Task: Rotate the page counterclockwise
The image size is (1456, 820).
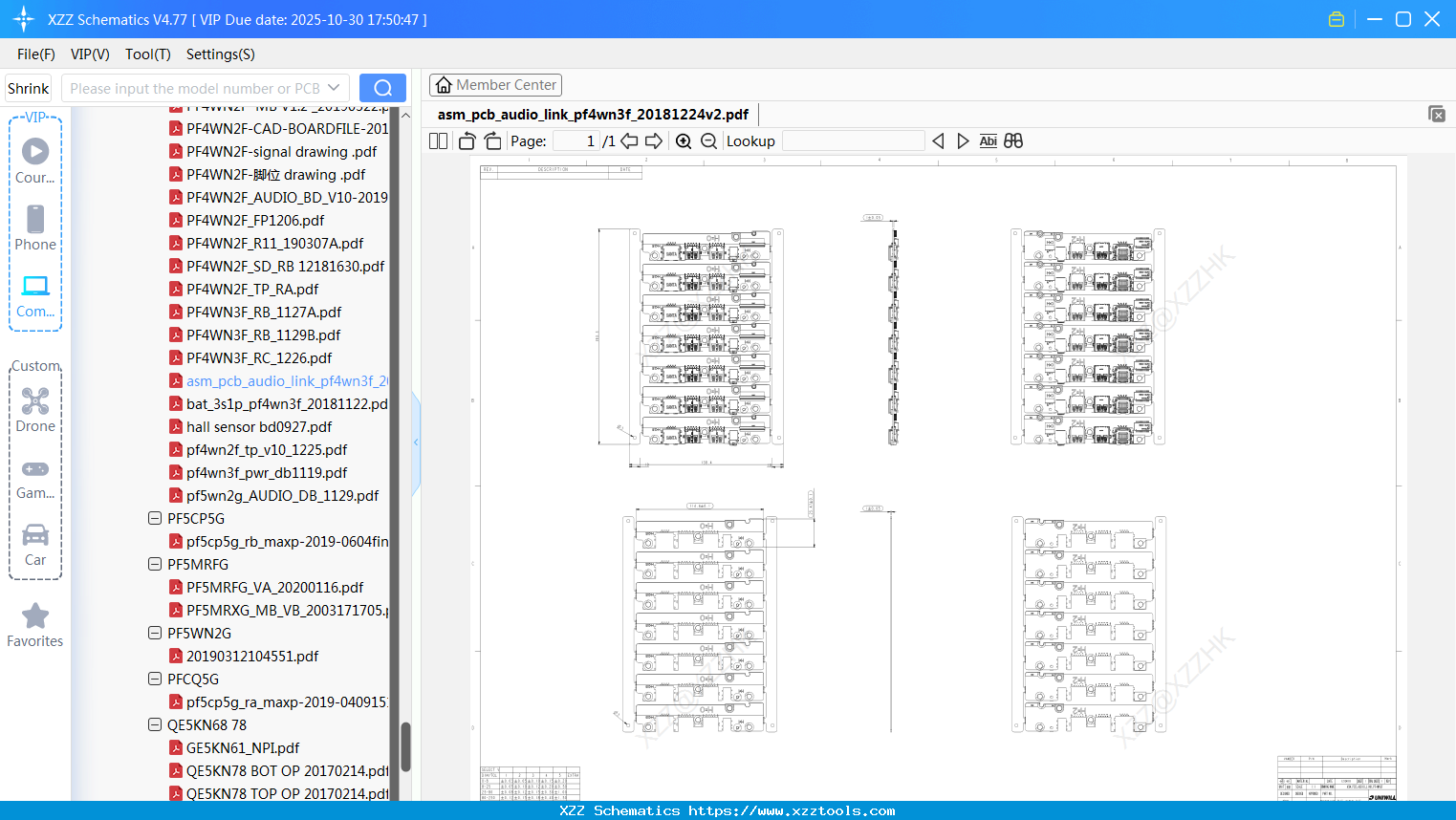Action: tap(467, 141)
